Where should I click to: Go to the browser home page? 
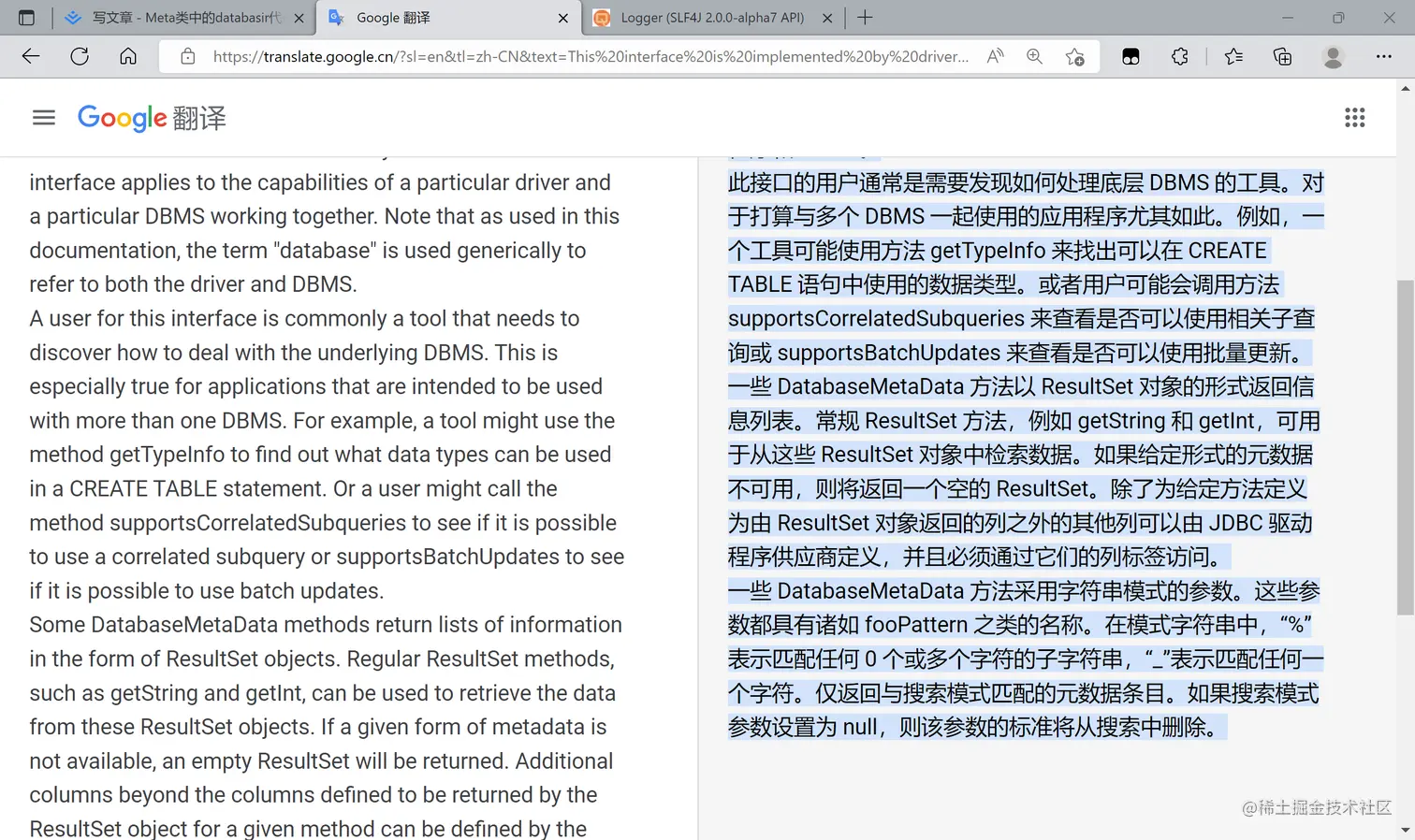coord(128,56)
